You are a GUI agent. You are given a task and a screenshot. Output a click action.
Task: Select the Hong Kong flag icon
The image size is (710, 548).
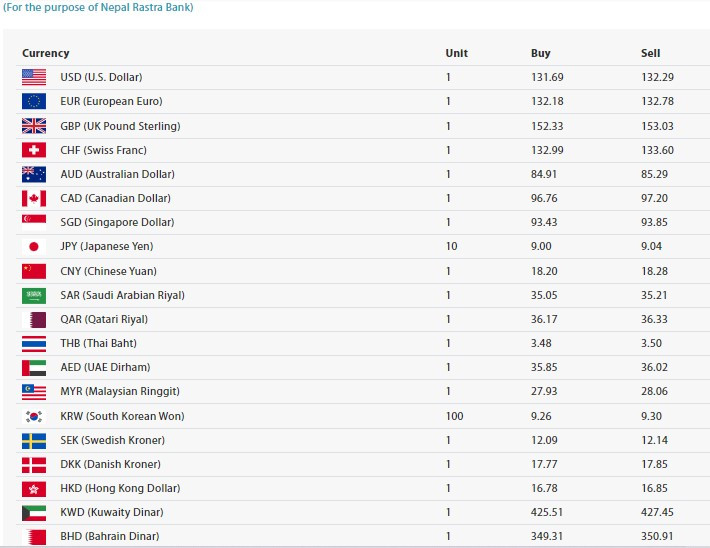34,488
